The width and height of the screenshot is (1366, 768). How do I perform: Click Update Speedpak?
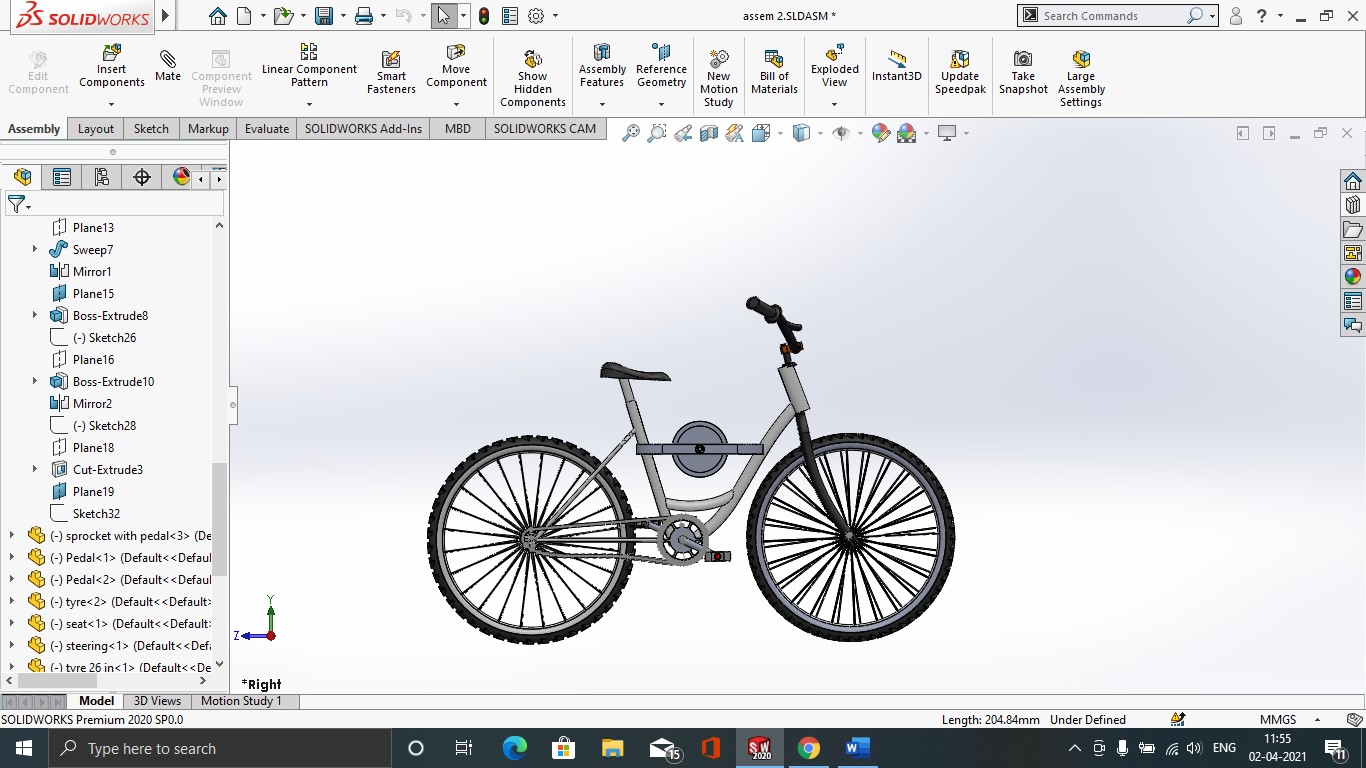click(960, 72)
